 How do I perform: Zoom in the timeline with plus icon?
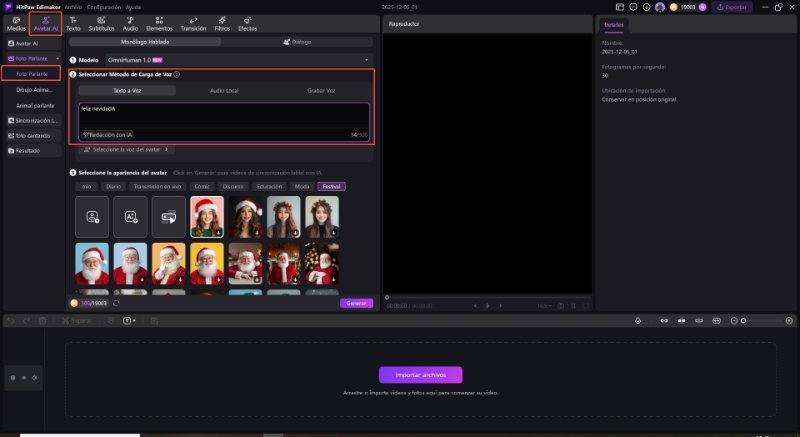point(789,321)
